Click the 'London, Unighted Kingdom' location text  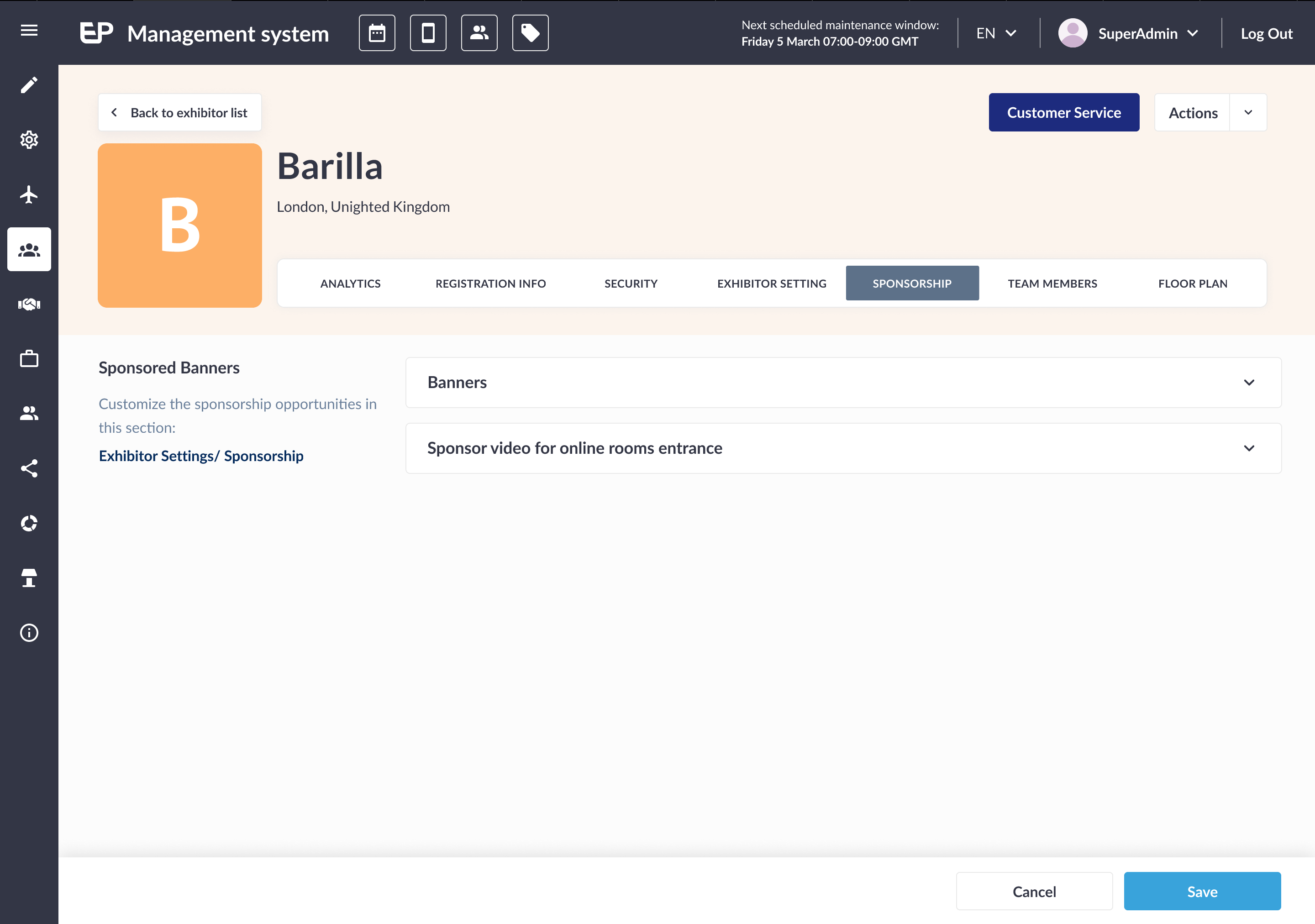pyautogui.click(x=363, y=207)
